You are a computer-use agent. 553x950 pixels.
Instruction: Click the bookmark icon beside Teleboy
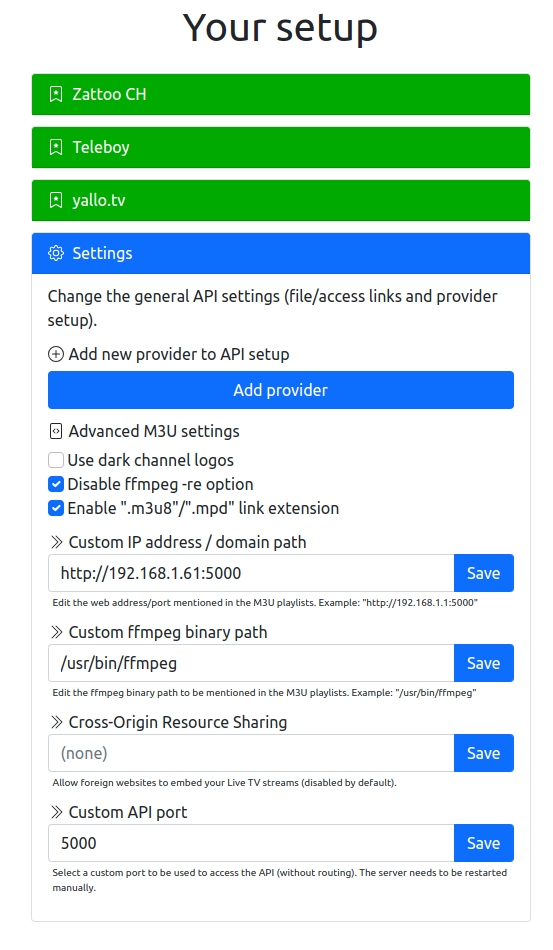pyautogui.click(x=56, y=147)
